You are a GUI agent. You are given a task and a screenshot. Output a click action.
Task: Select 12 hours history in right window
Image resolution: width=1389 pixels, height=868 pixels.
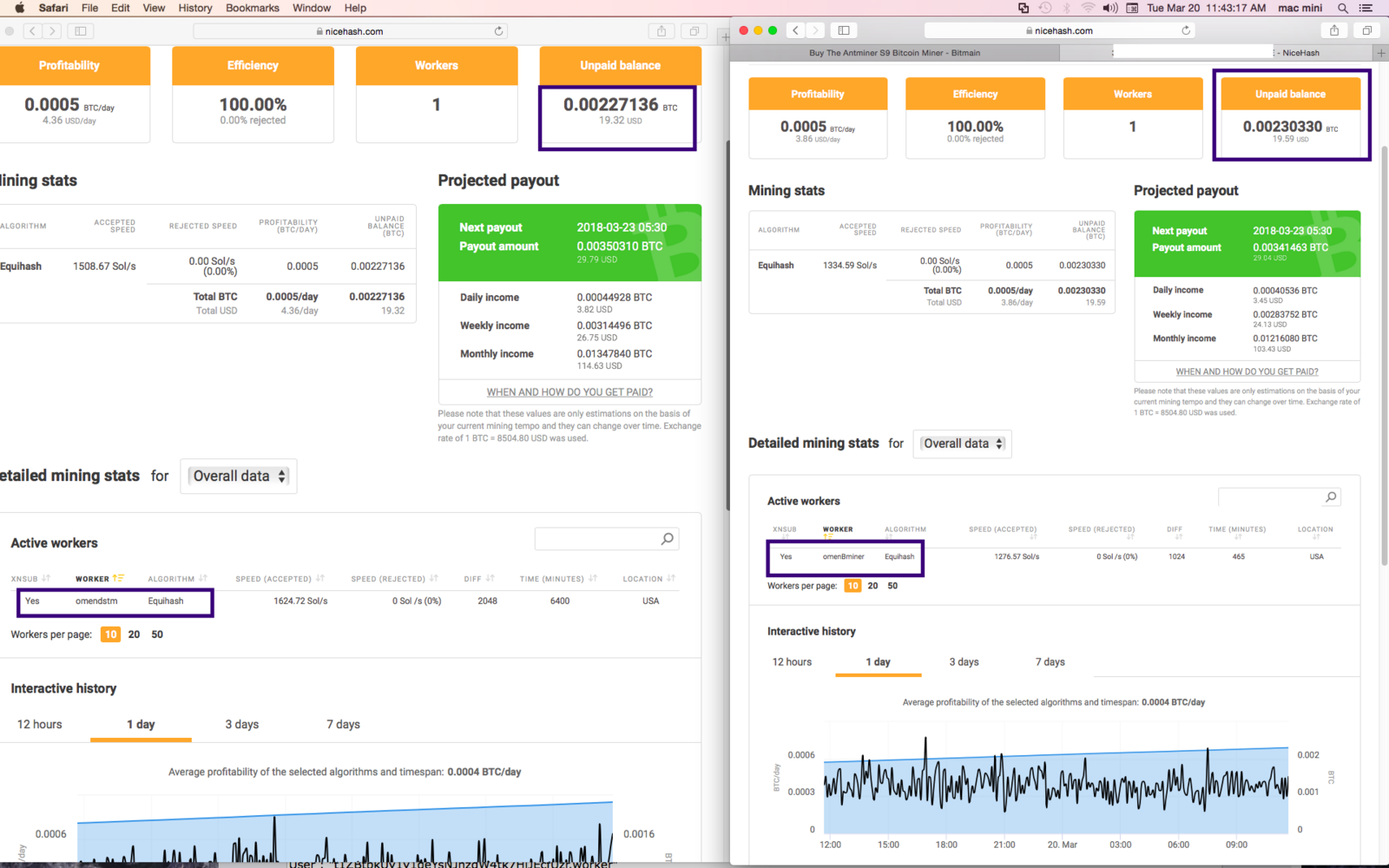(x=792, y=661)
